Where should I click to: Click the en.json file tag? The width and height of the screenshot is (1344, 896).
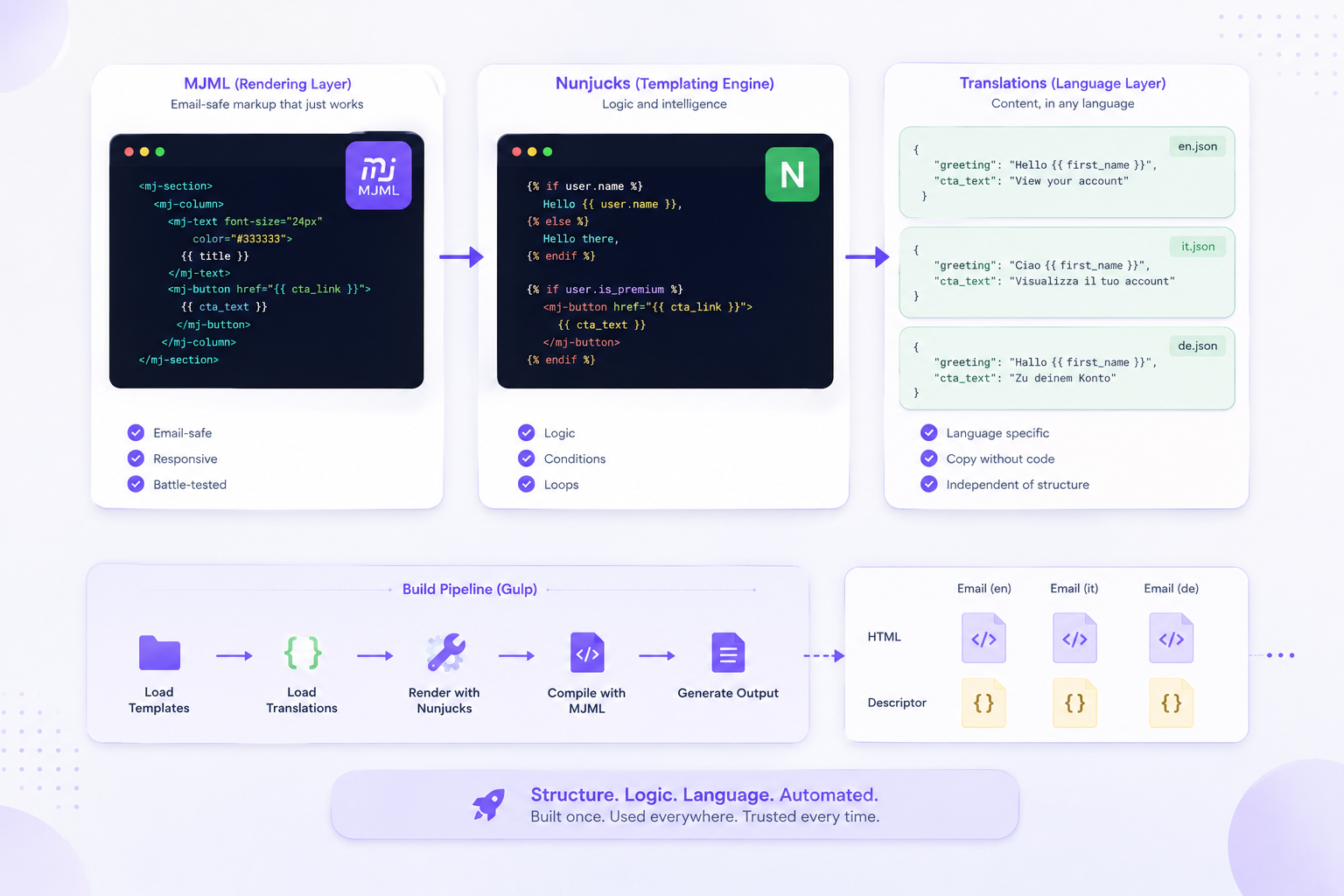(x=1197, y=146)
